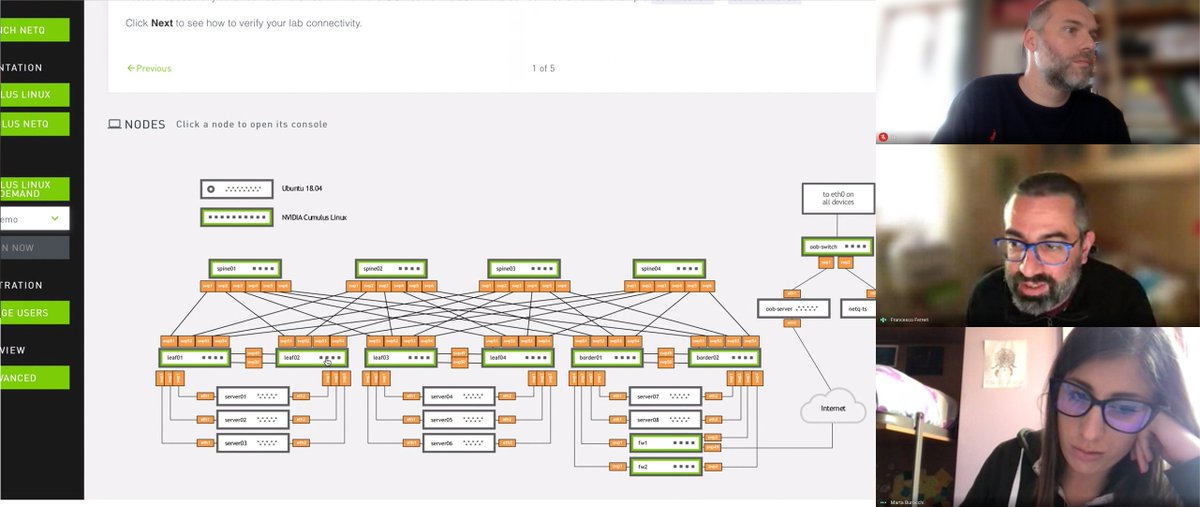The width and height of the screenshot is (1200, 507).
Task: Open the border02 node console
Action: [x=724, y=357]
